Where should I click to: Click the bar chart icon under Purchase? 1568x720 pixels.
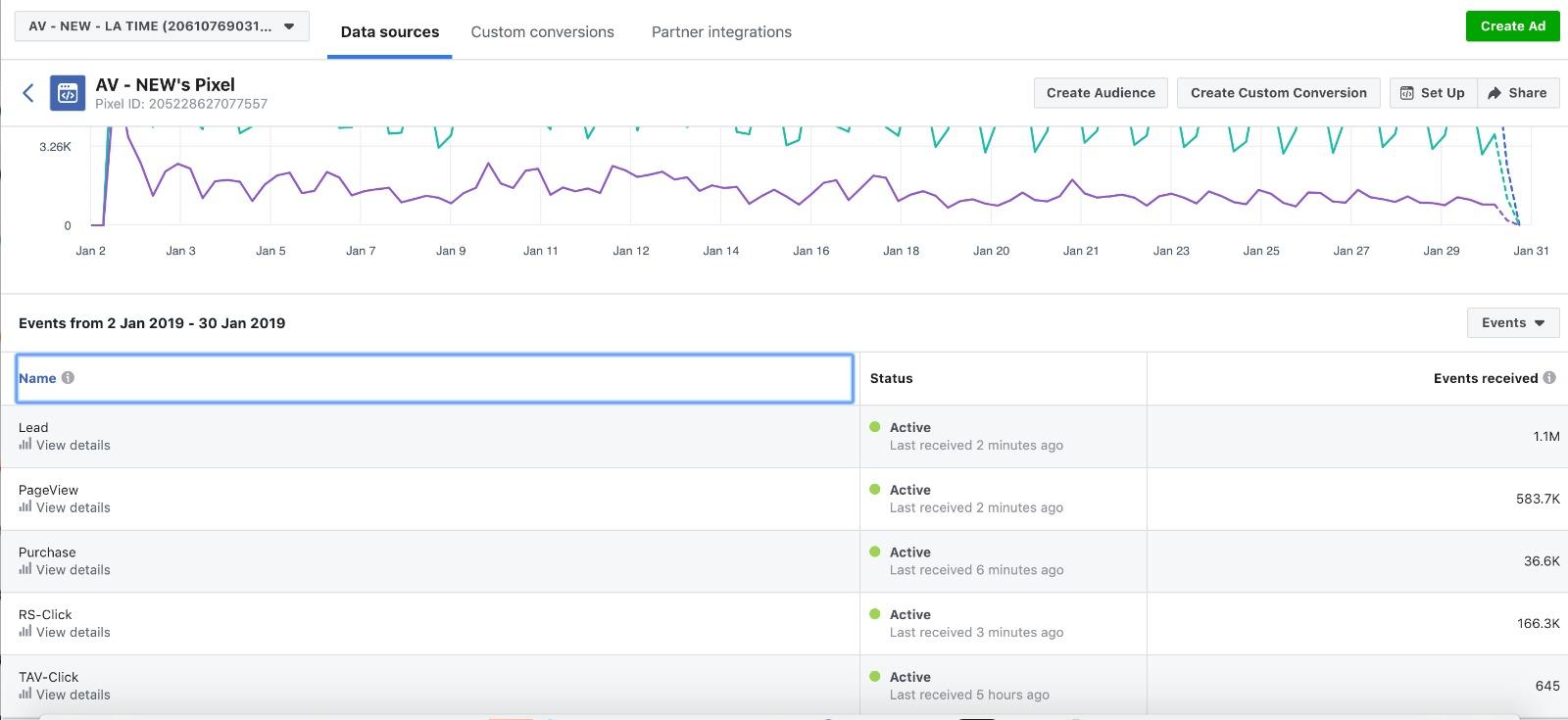tap(25, 569)
